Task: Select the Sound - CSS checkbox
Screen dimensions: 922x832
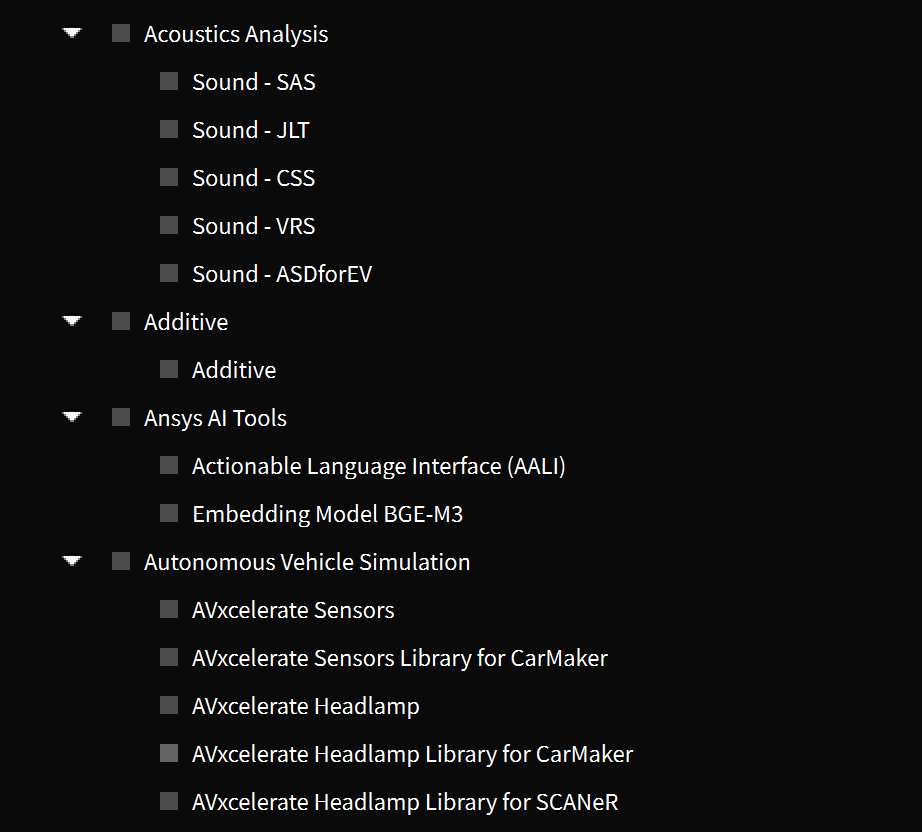Action: point(169,177)
